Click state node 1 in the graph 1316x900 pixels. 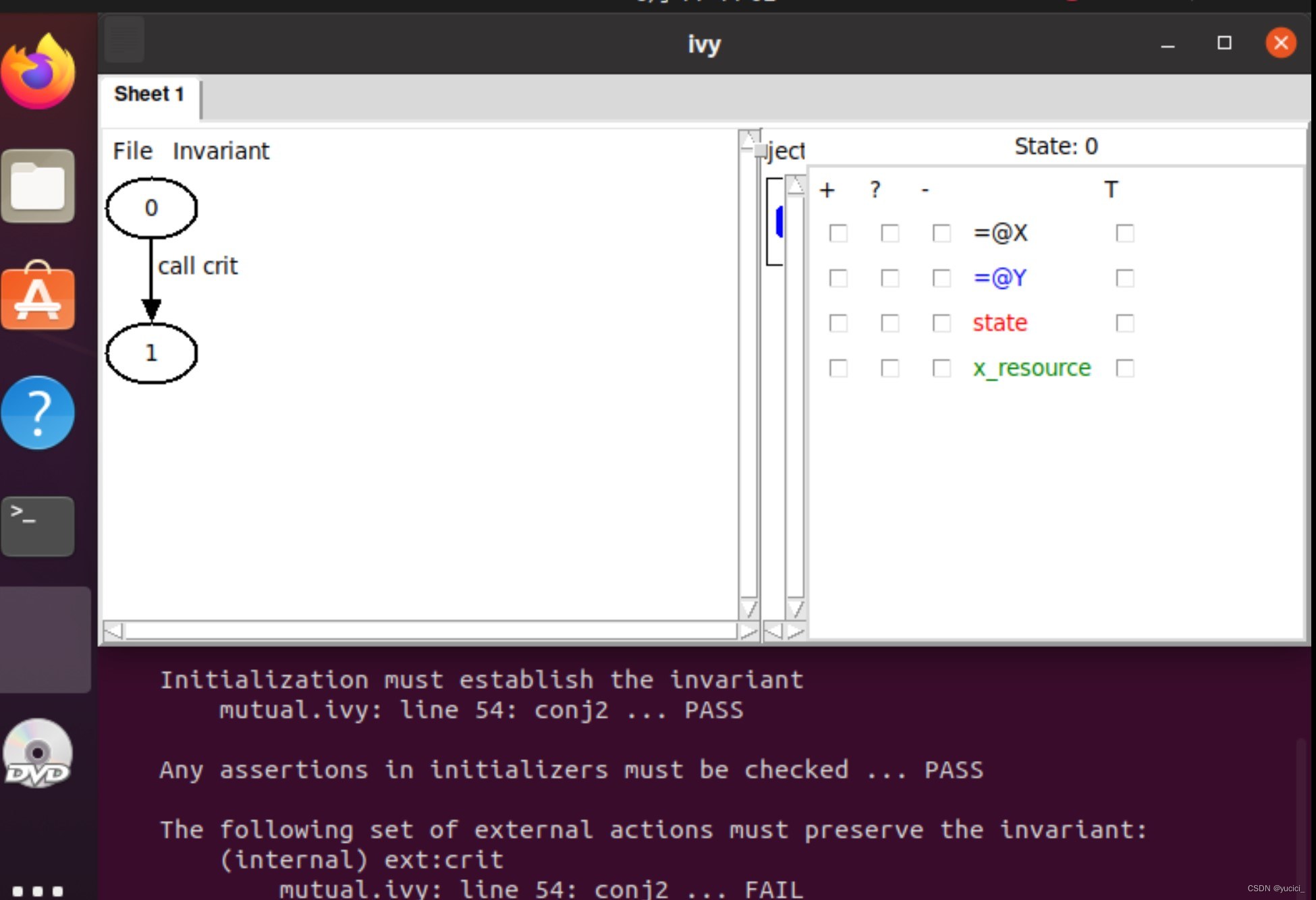point(151,353)
